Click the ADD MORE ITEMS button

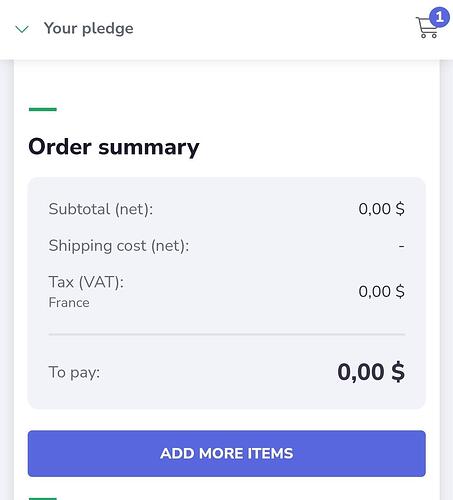coord(227,453)
